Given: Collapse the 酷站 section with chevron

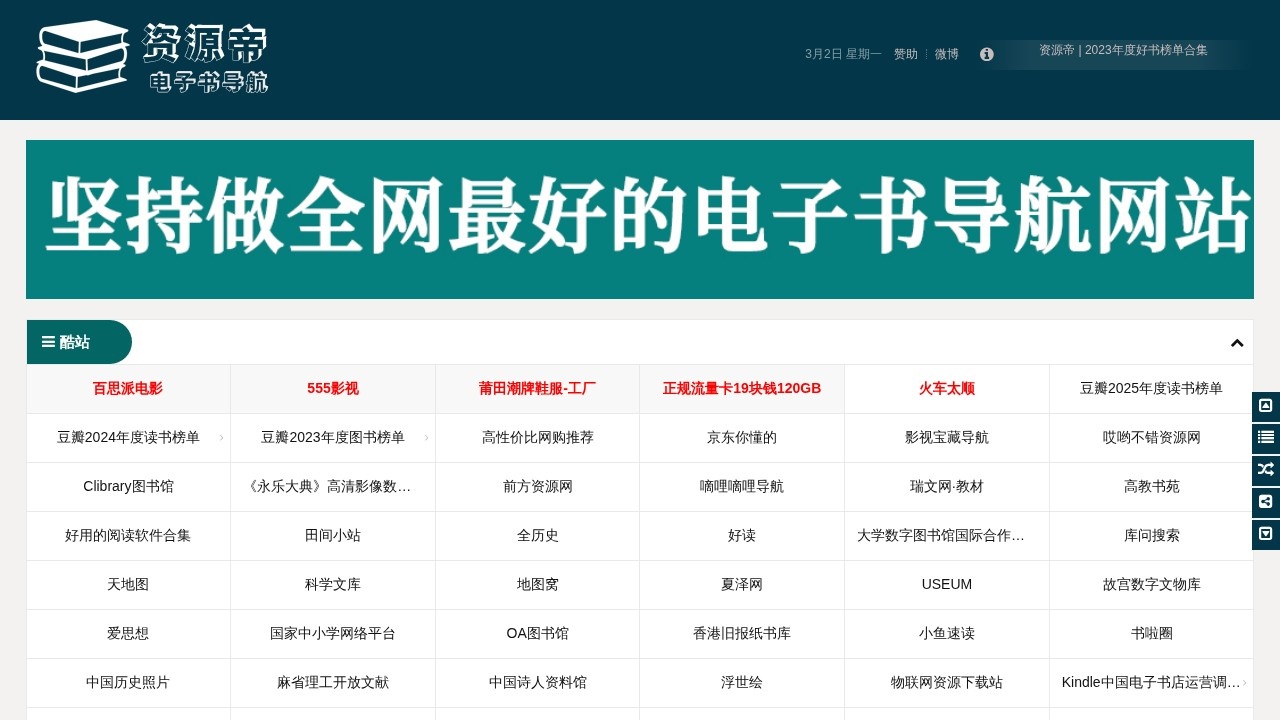Looking at the screenshot, I should pyautogui.click(x=1237, y=342).
